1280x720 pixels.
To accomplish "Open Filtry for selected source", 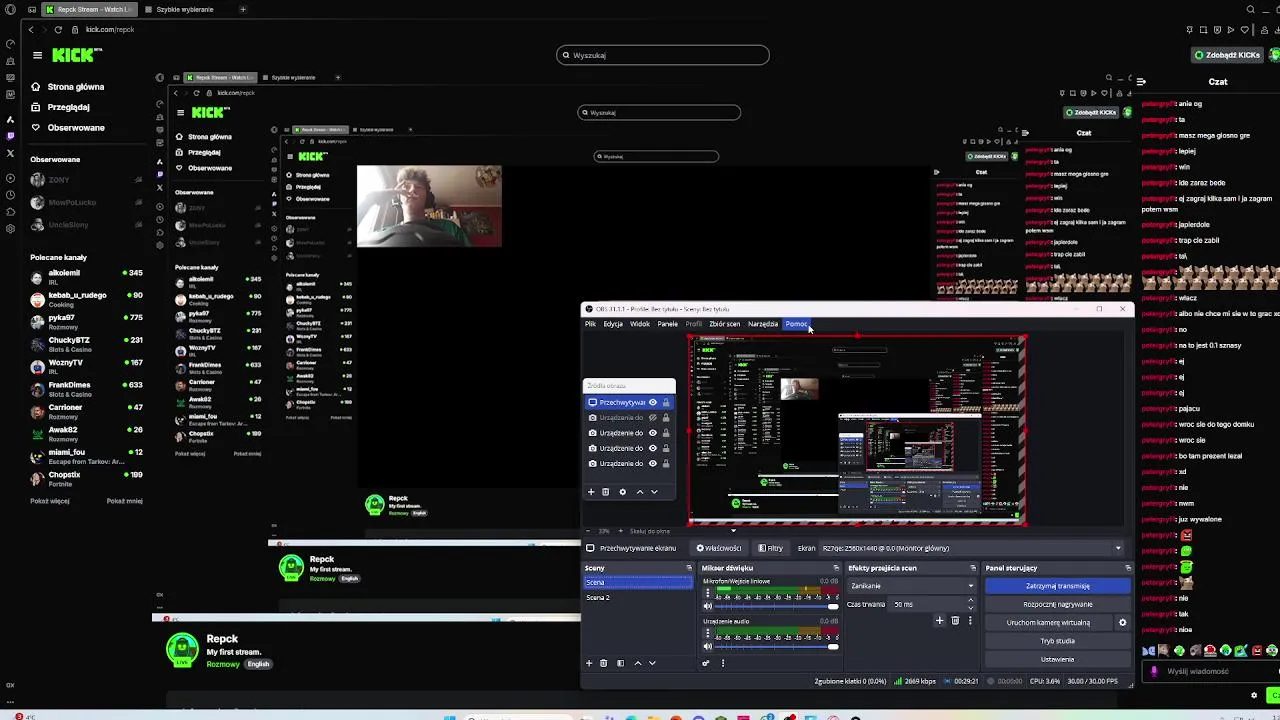I will tap(770, 548).
